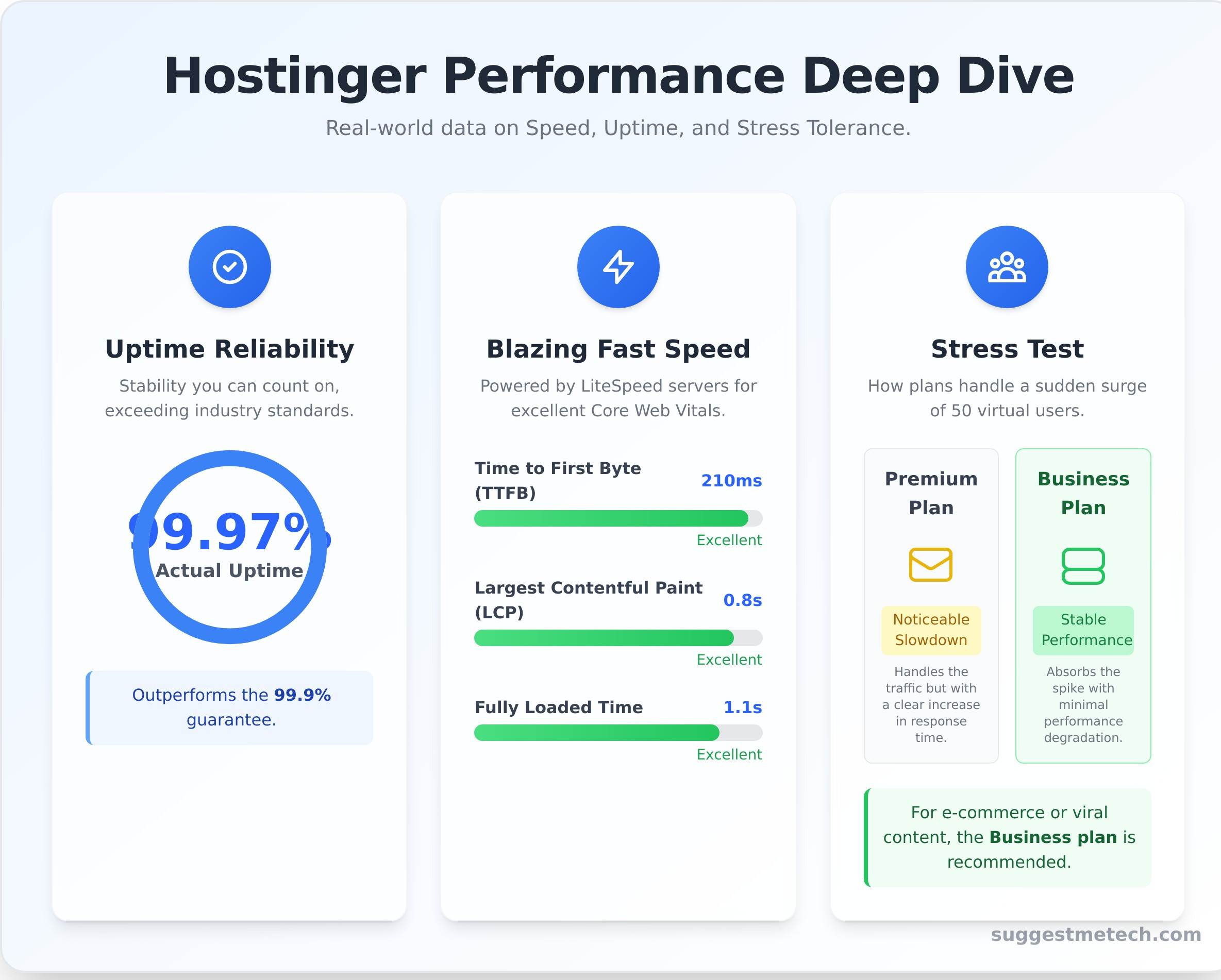Click the TTFB progress bar
This screenshot has width=1221, height=980.
click(618, 518)
